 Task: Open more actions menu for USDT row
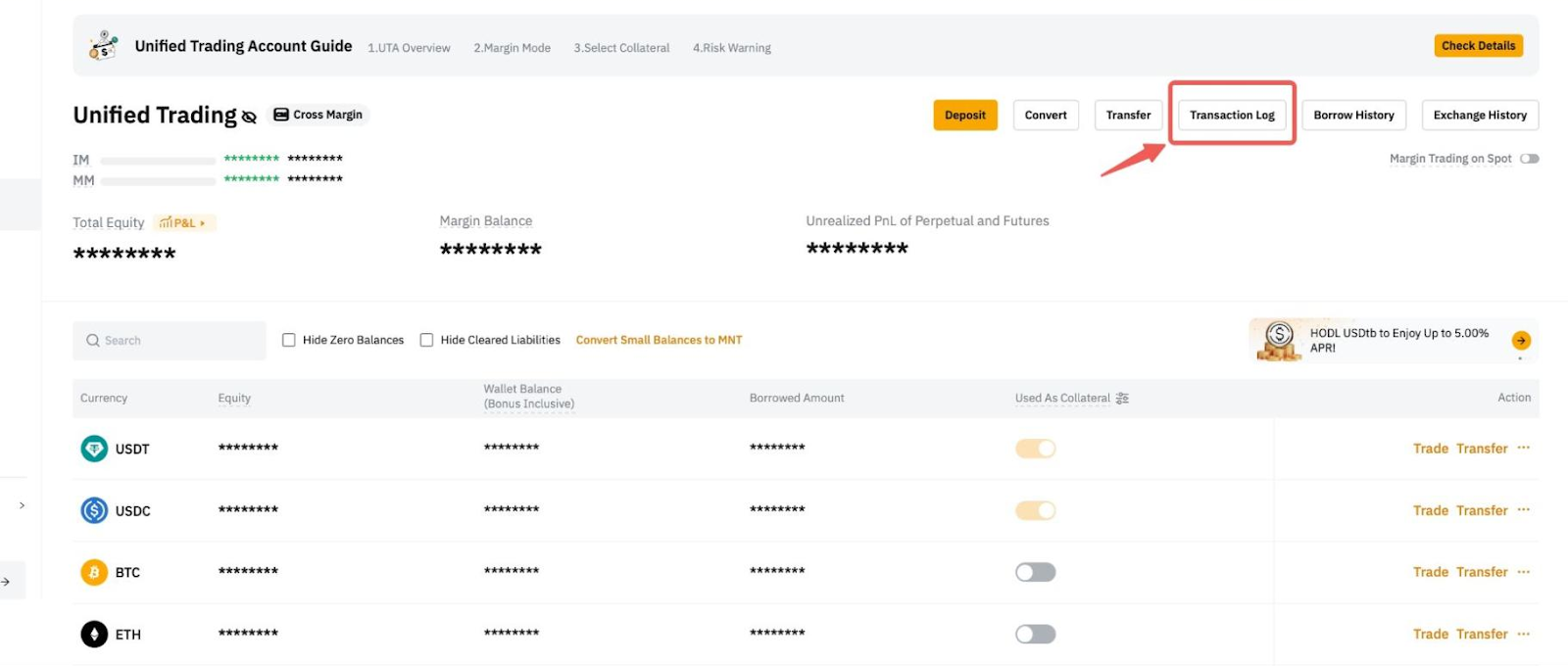[1523, 448]
